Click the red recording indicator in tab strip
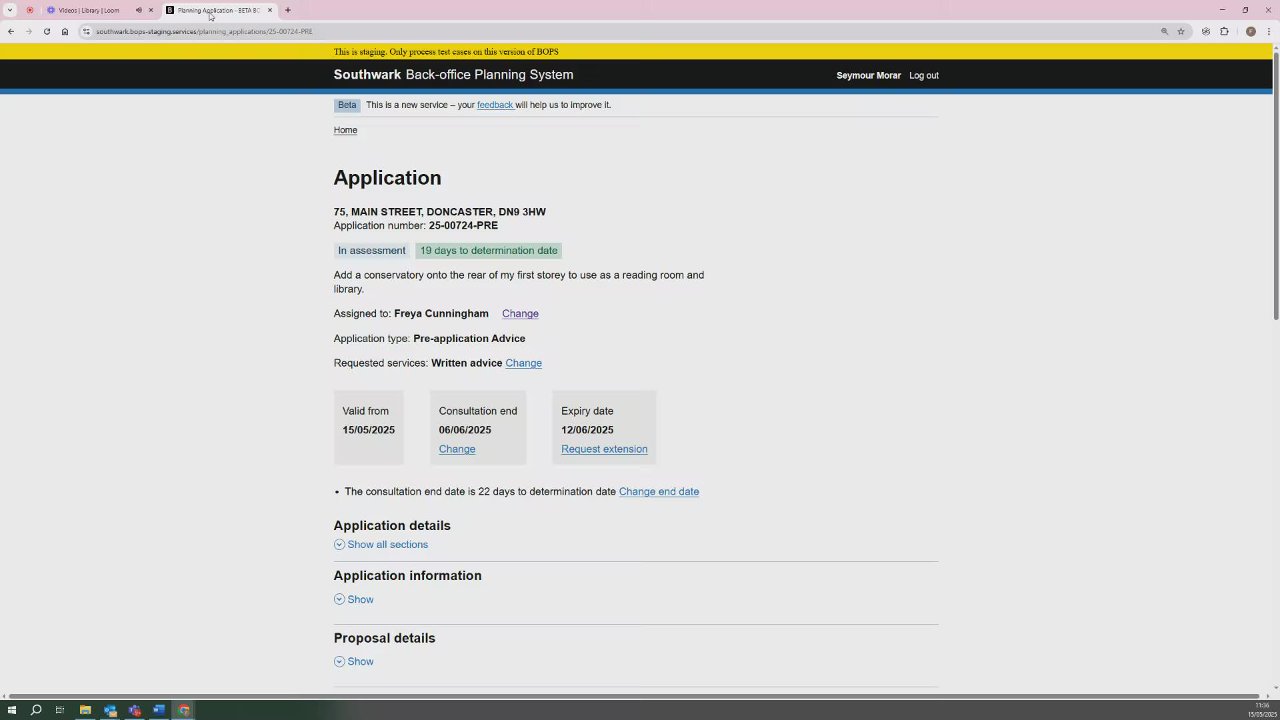Viewport: 1280px width, 720px height. 30,10
